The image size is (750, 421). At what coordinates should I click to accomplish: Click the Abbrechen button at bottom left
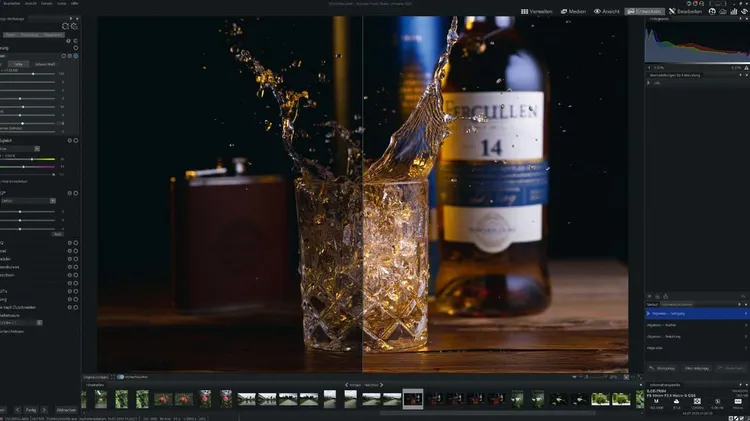(x=66, y=410)
